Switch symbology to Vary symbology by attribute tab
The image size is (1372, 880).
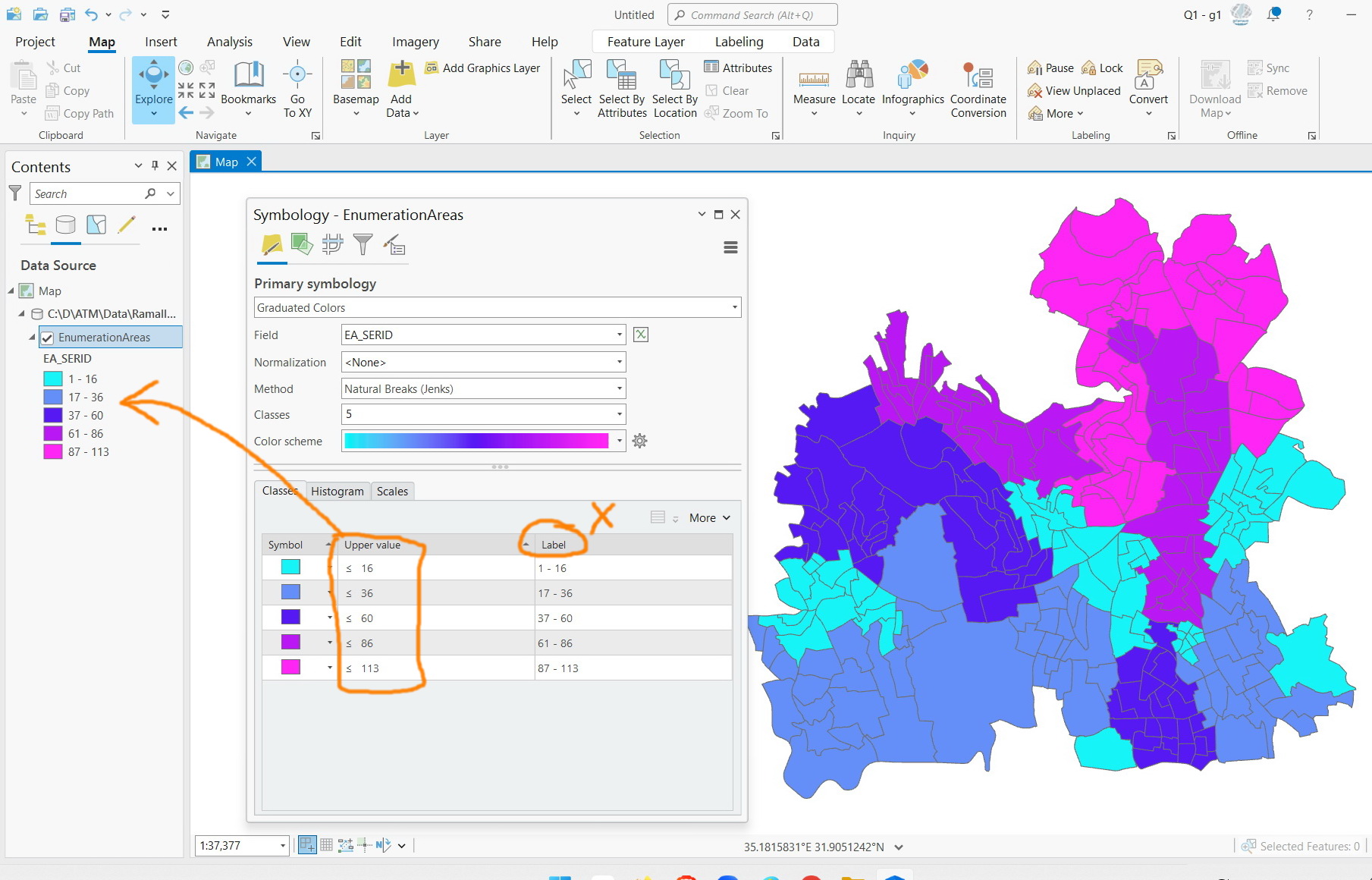[x=303, y=245]
